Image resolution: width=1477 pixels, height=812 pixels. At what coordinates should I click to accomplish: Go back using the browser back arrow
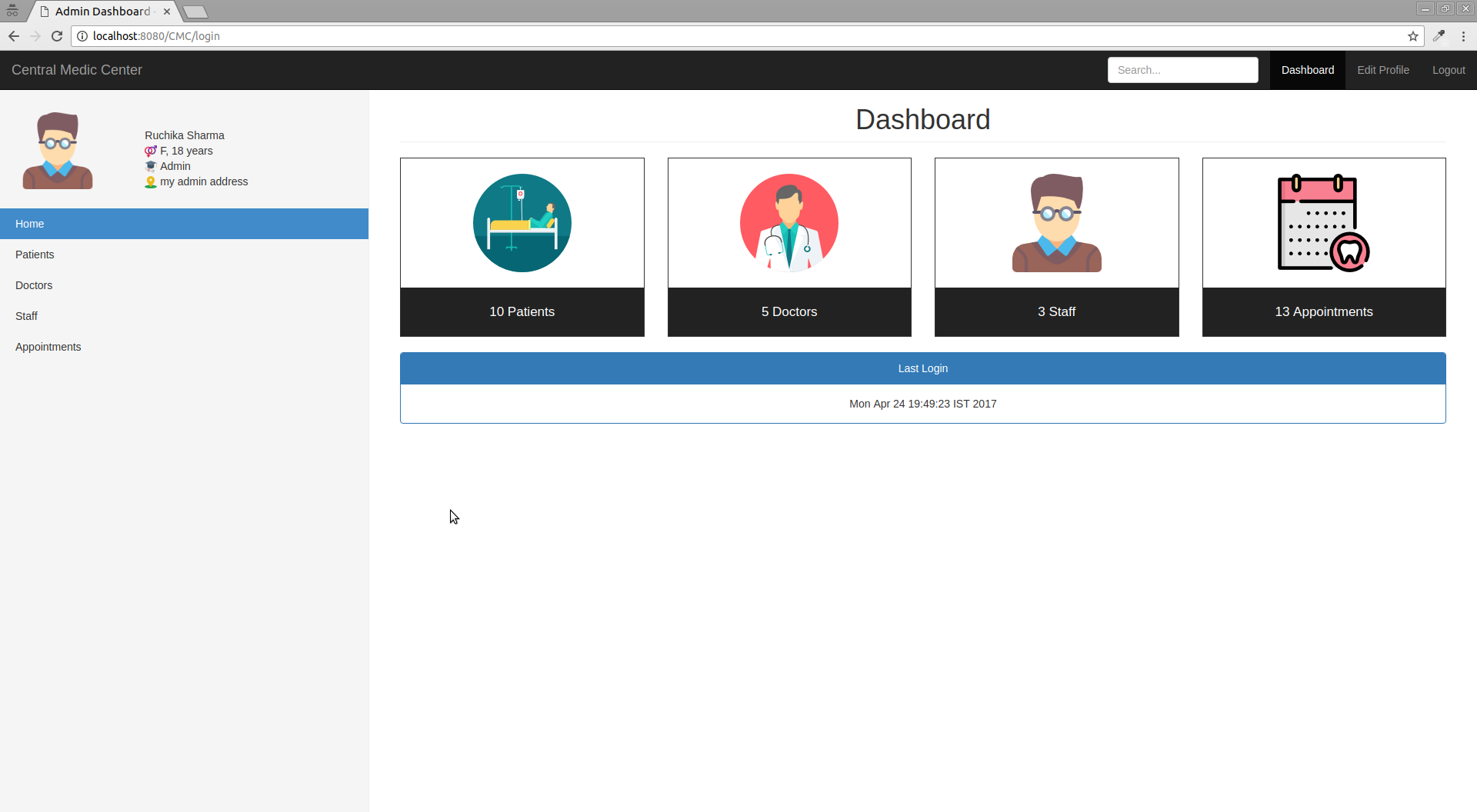(x=14, y=36)
